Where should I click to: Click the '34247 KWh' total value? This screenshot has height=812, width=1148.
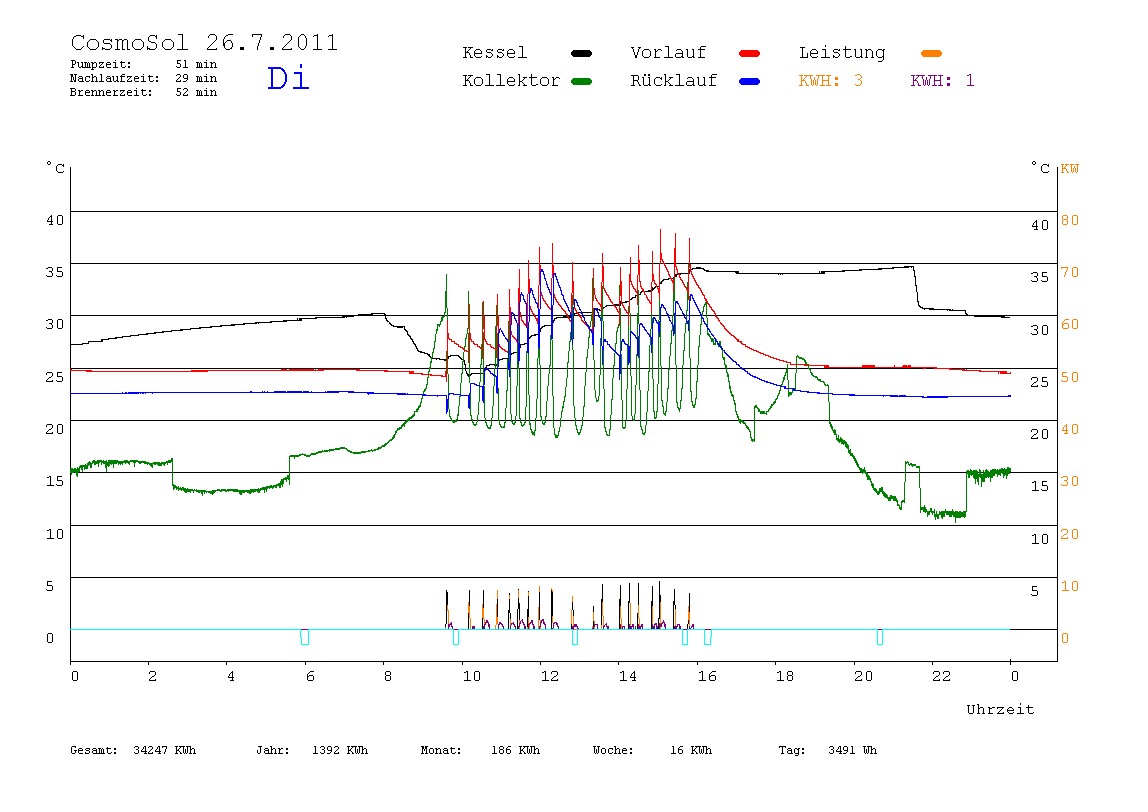[165, 750]
